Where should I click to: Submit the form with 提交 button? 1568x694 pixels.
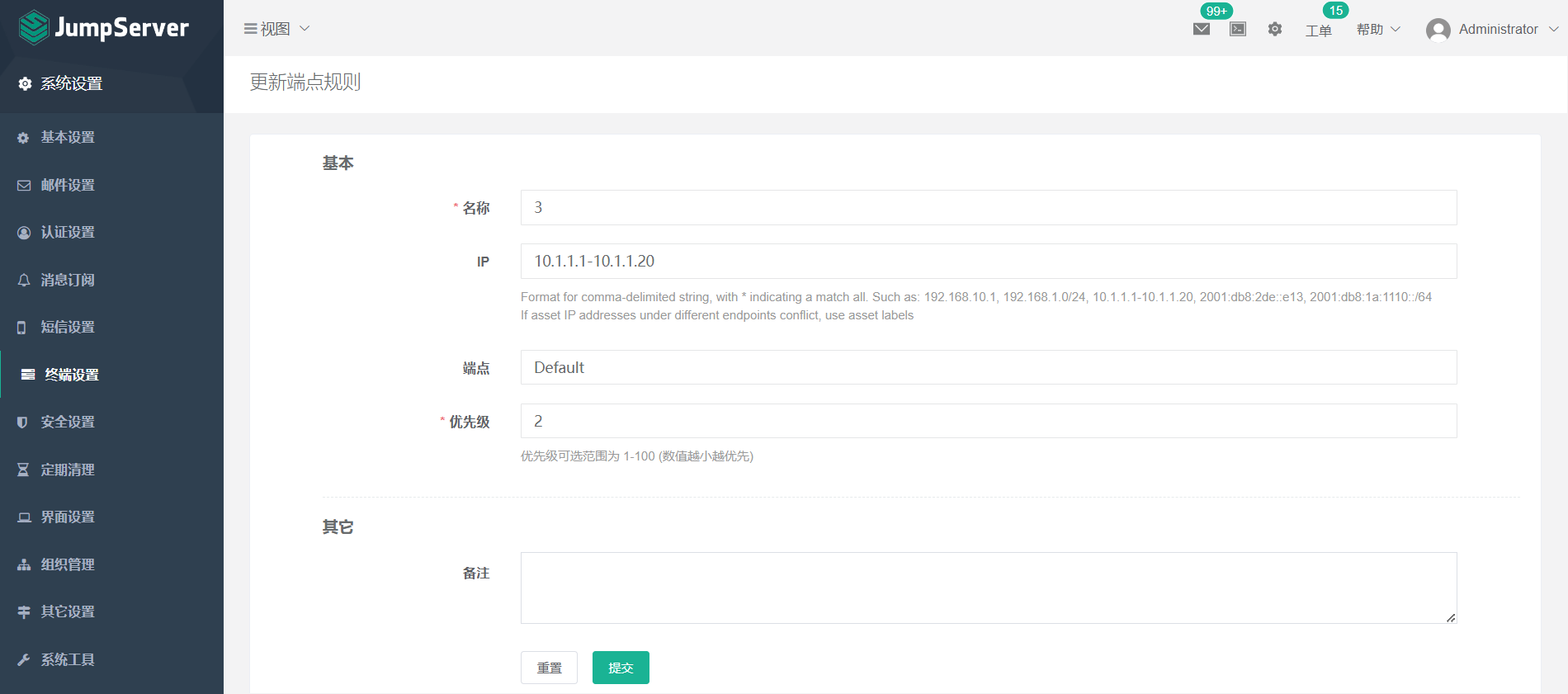click(x=621, y=668)
